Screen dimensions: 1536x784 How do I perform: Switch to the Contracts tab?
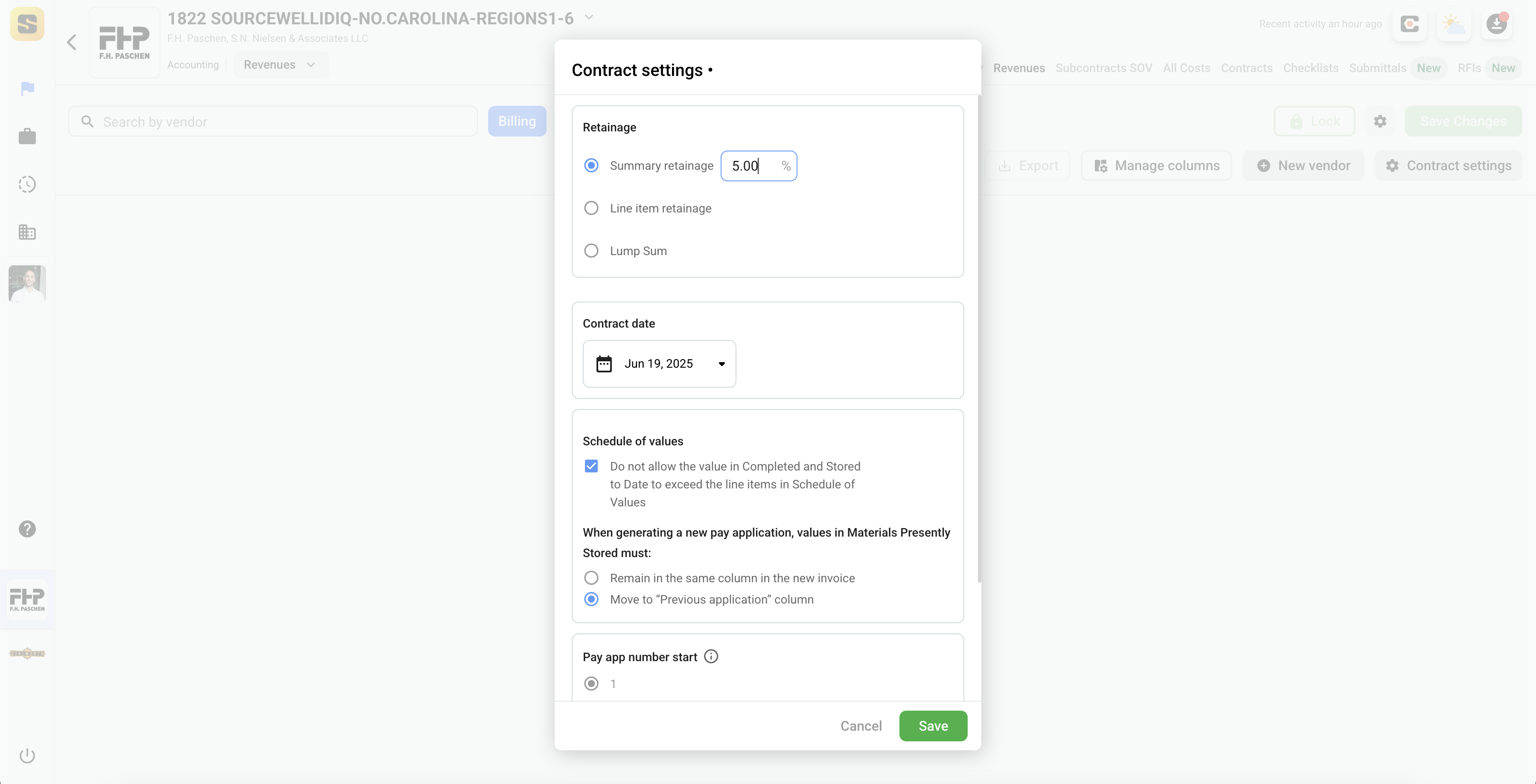1246,68
